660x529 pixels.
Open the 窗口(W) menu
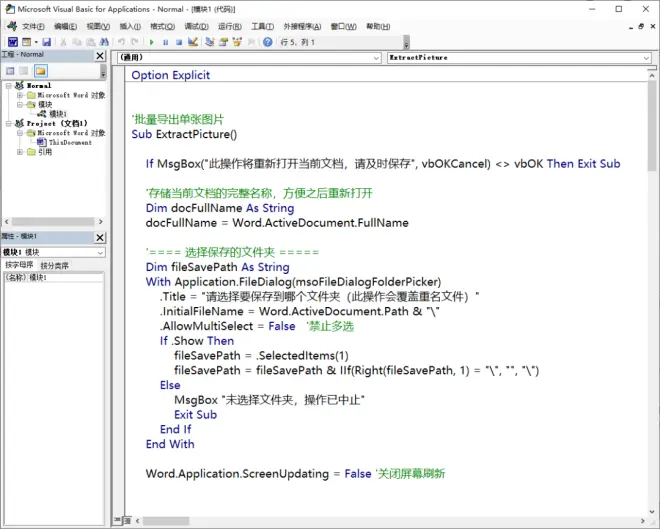coord(343,27)
